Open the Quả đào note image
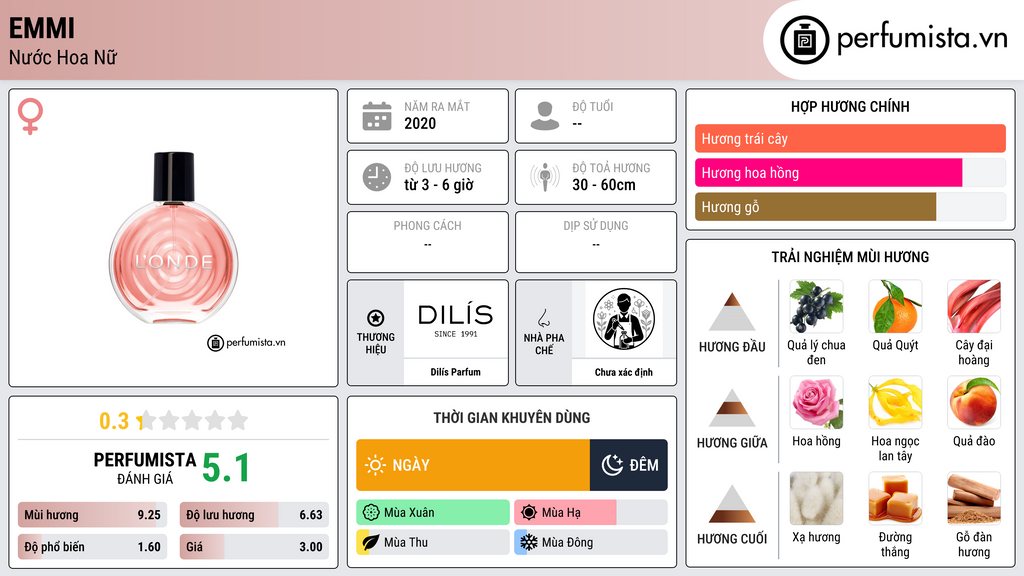Image resolution: width=1024 pixels, height=576 pixels. 974,403
